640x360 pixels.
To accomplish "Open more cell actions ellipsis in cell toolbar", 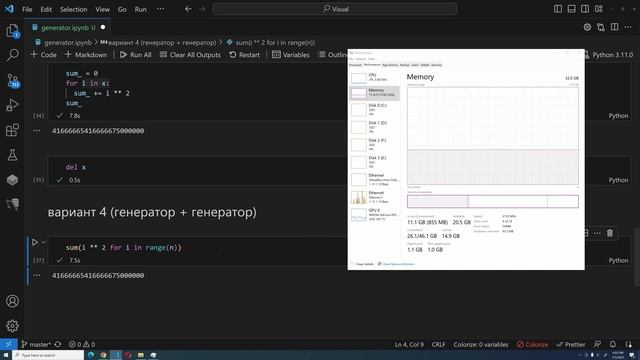I will click(x=597, y=233).
